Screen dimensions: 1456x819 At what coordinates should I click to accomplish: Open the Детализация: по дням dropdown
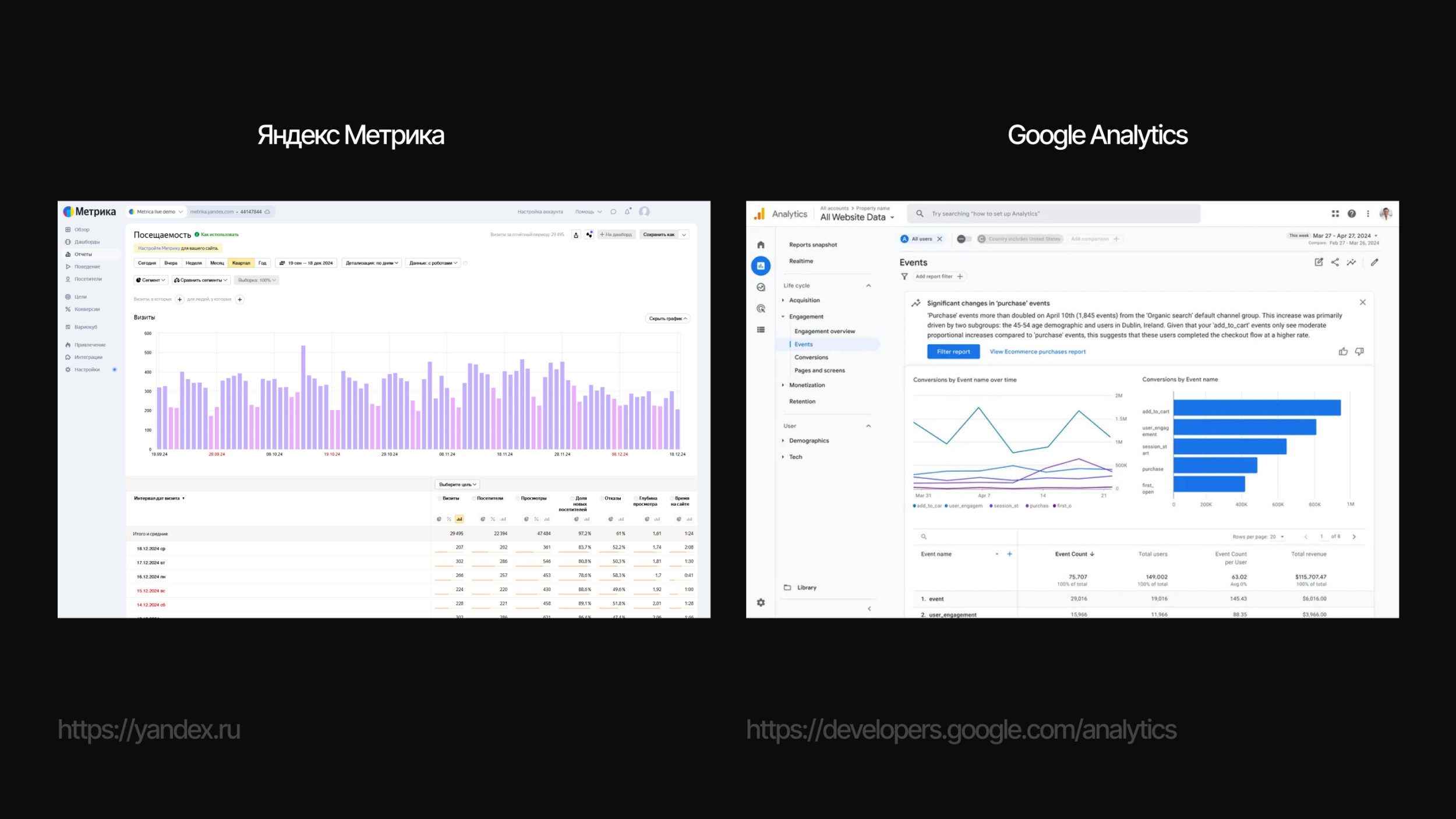[372, 263]
